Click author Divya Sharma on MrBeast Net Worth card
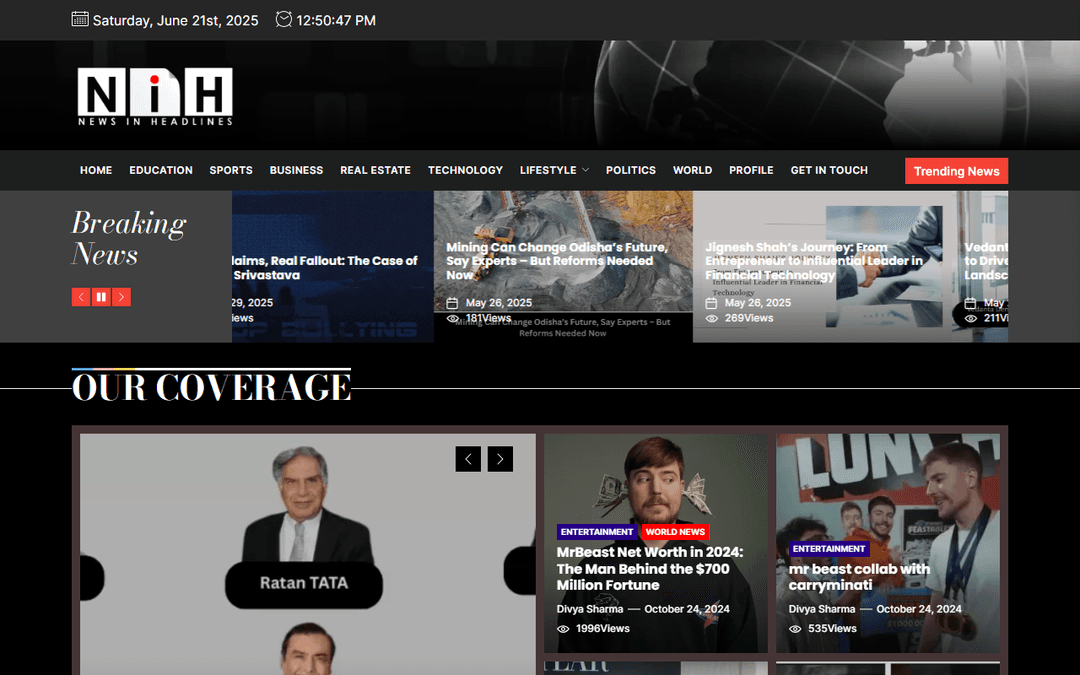This screenshot has width=1080, height=675. (x=590, y=609)
